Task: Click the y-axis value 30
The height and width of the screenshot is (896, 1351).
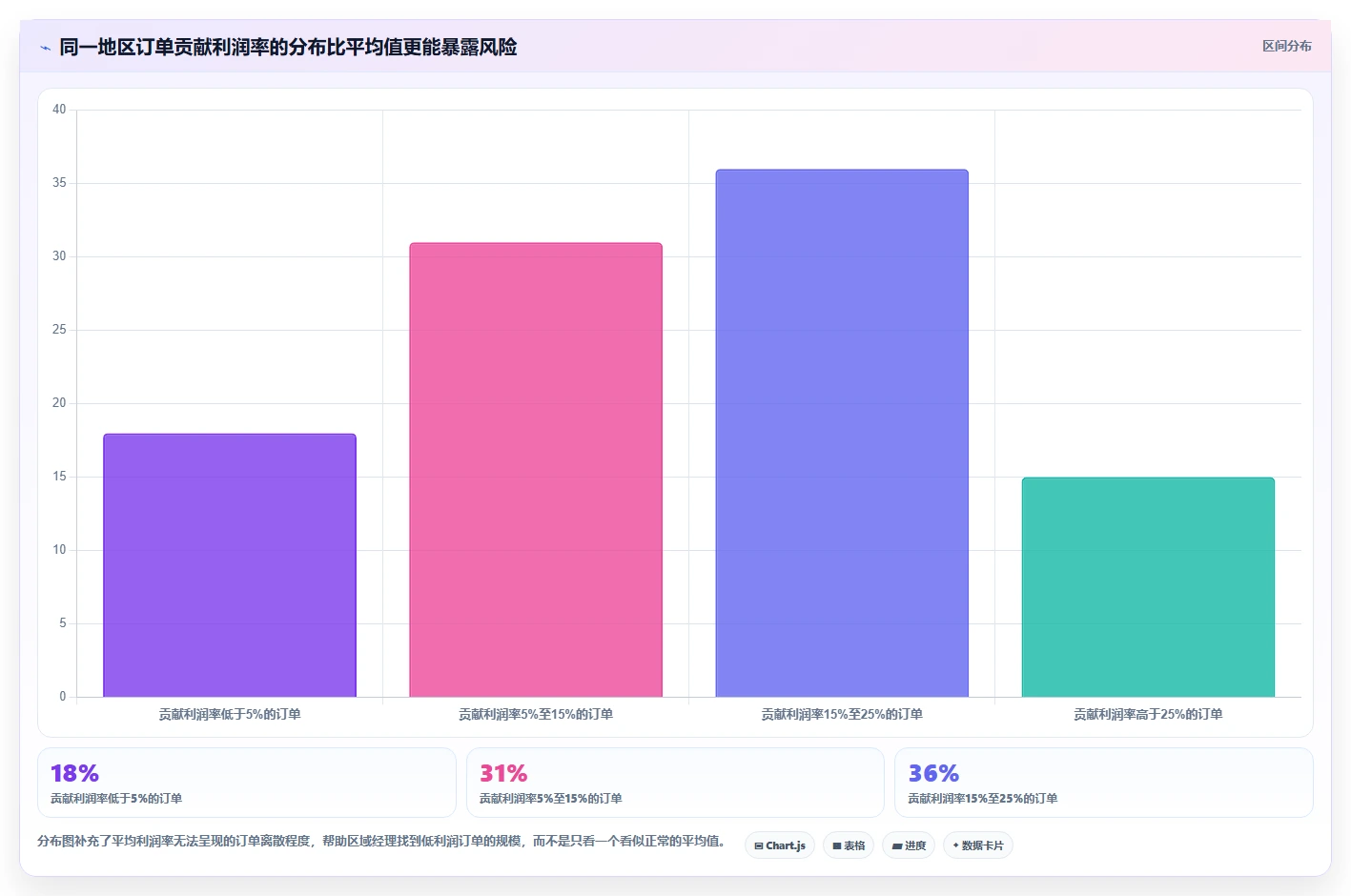Action: tap(59, 256)
